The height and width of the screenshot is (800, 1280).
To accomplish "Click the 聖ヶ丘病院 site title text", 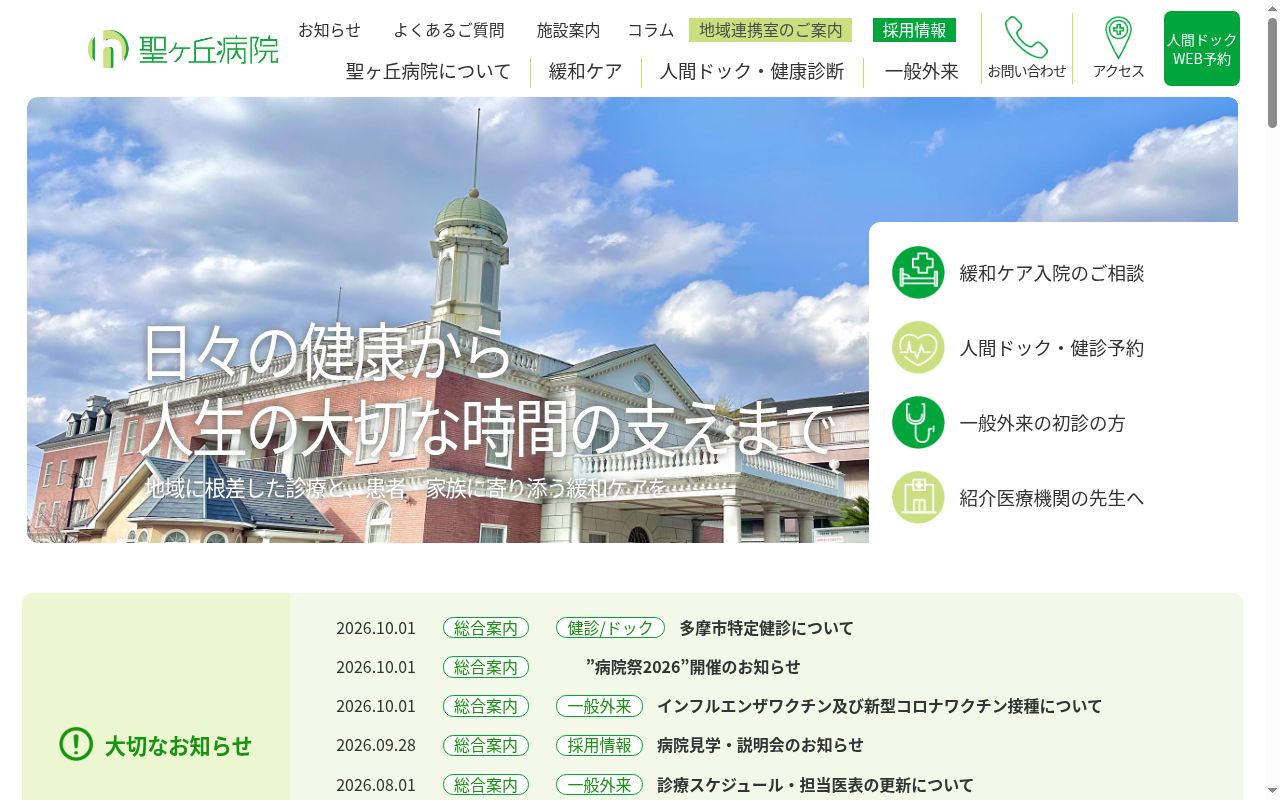I will pyautogui.click(x=209, y=50).
